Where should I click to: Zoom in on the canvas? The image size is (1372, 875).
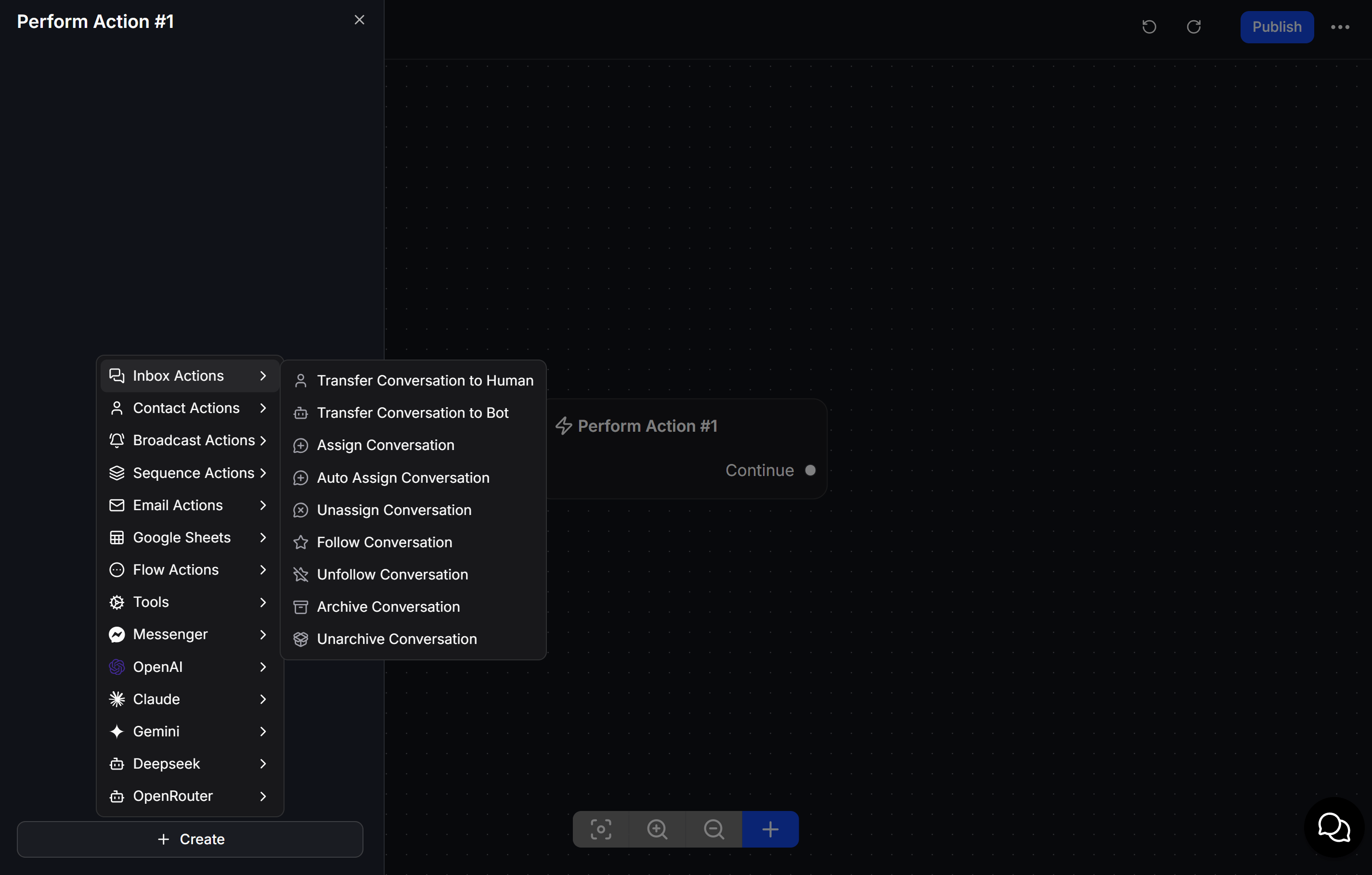coord(657,829)
